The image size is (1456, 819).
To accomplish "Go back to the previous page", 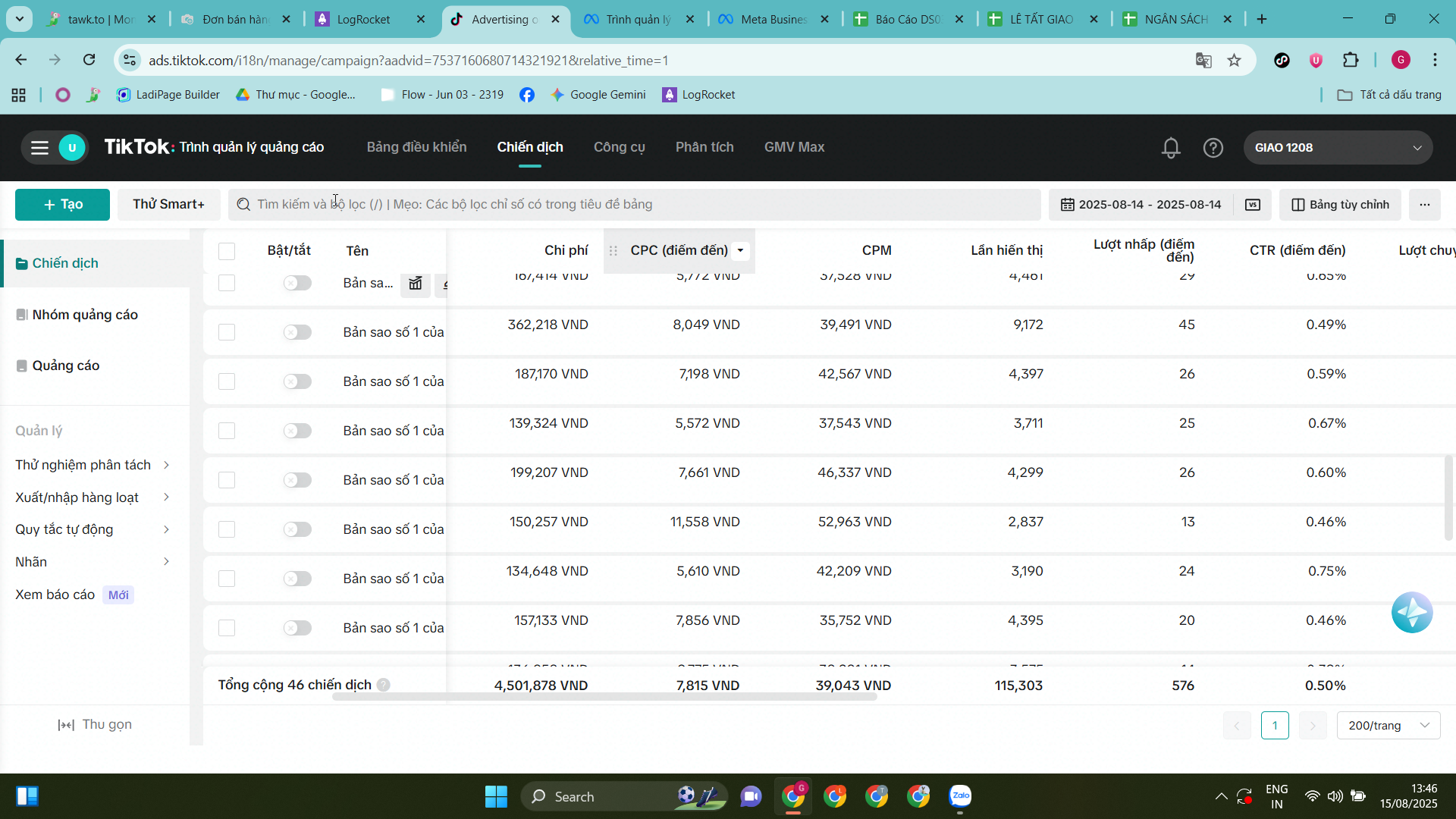I will pos(21,60).
